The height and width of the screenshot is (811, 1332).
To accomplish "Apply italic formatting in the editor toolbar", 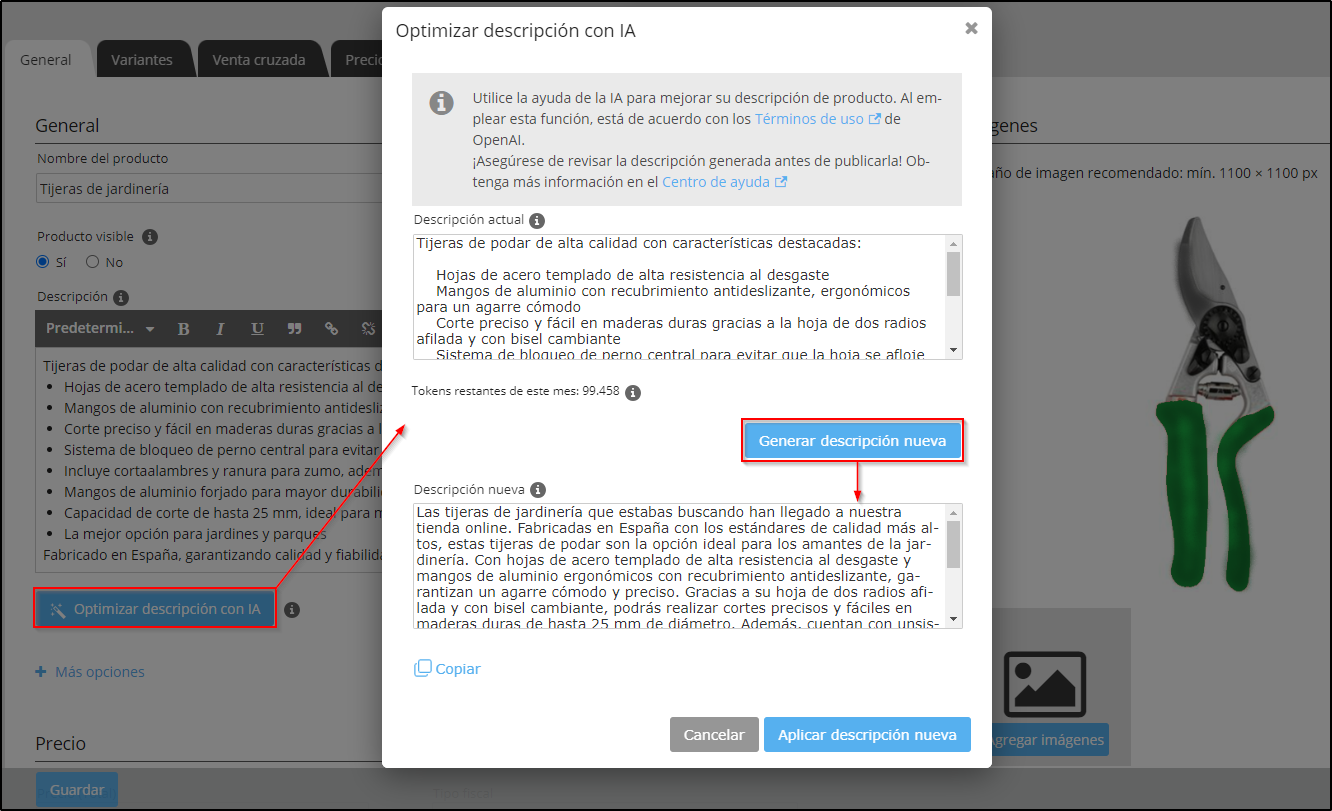I will (x=219, y=328).
